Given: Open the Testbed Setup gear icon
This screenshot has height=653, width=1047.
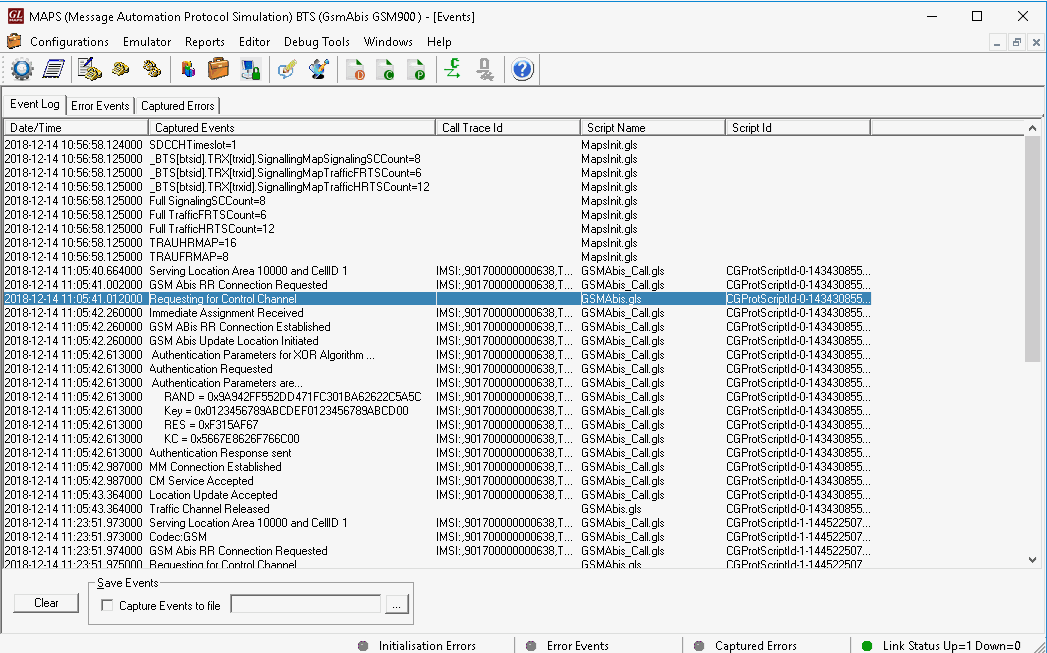Looking at the screenshot, I should click(x=22, y=69).
